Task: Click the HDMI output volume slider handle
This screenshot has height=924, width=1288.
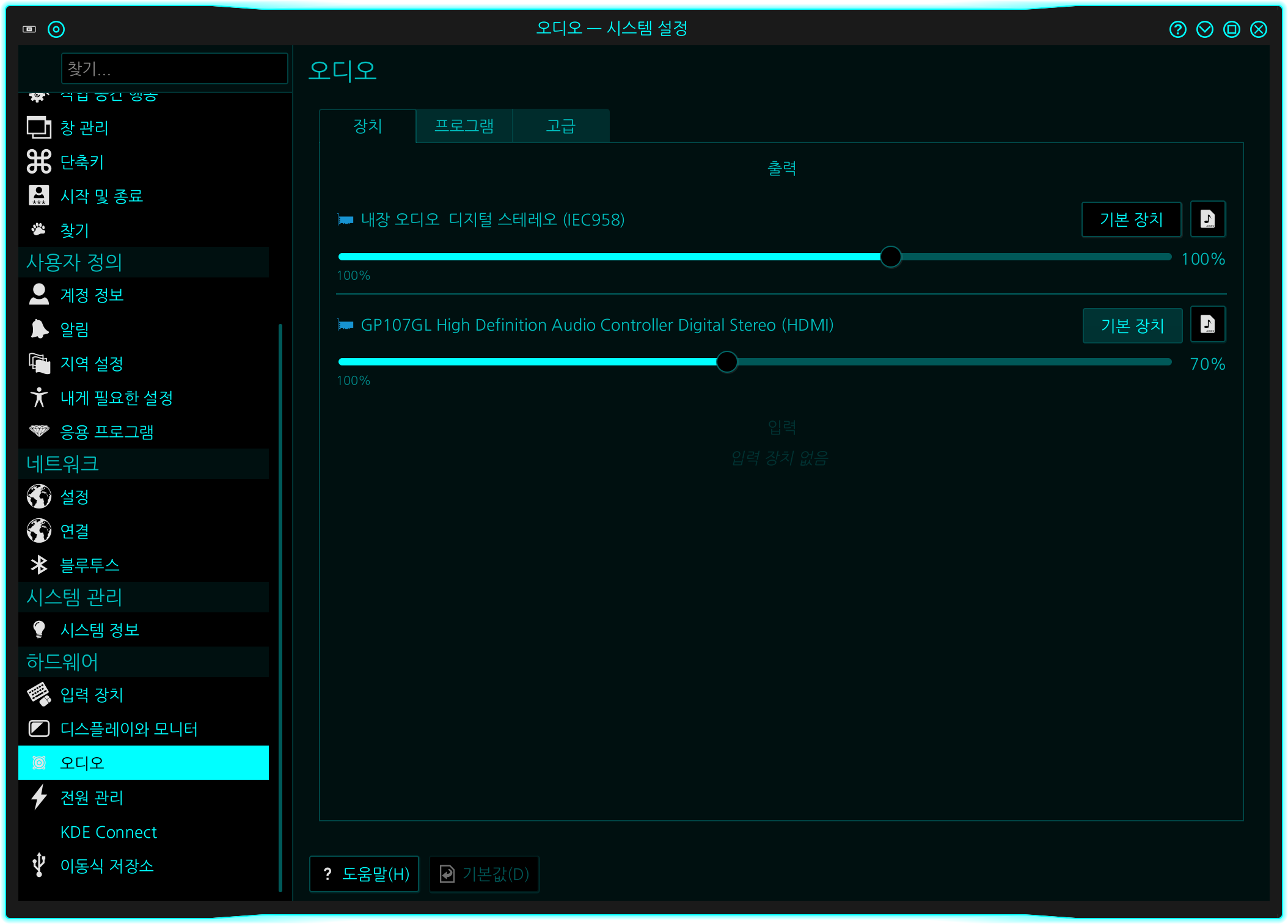Action: pos(726,362)
